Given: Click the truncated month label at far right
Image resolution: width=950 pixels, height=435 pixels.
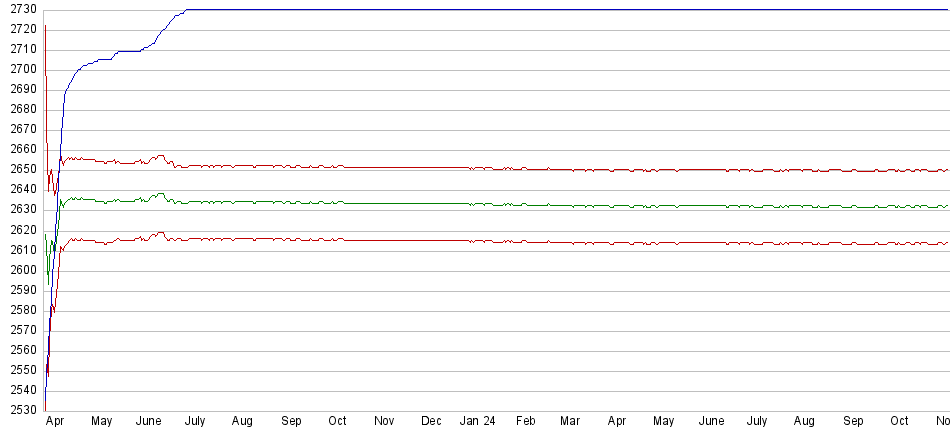Looking at the screenshot, I should (x=941, y=422).
